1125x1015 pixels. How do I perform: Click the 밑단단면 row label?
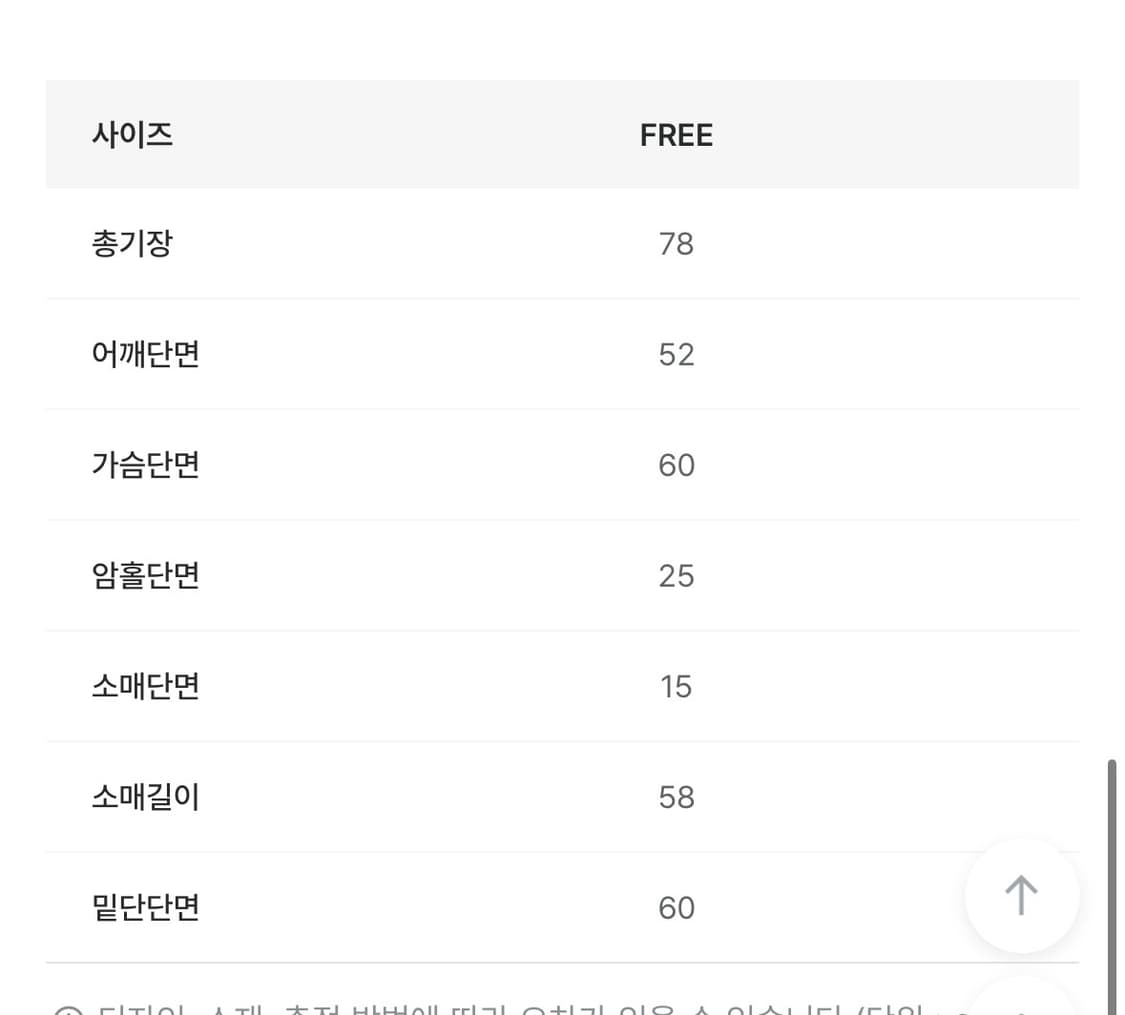[144, 907]
